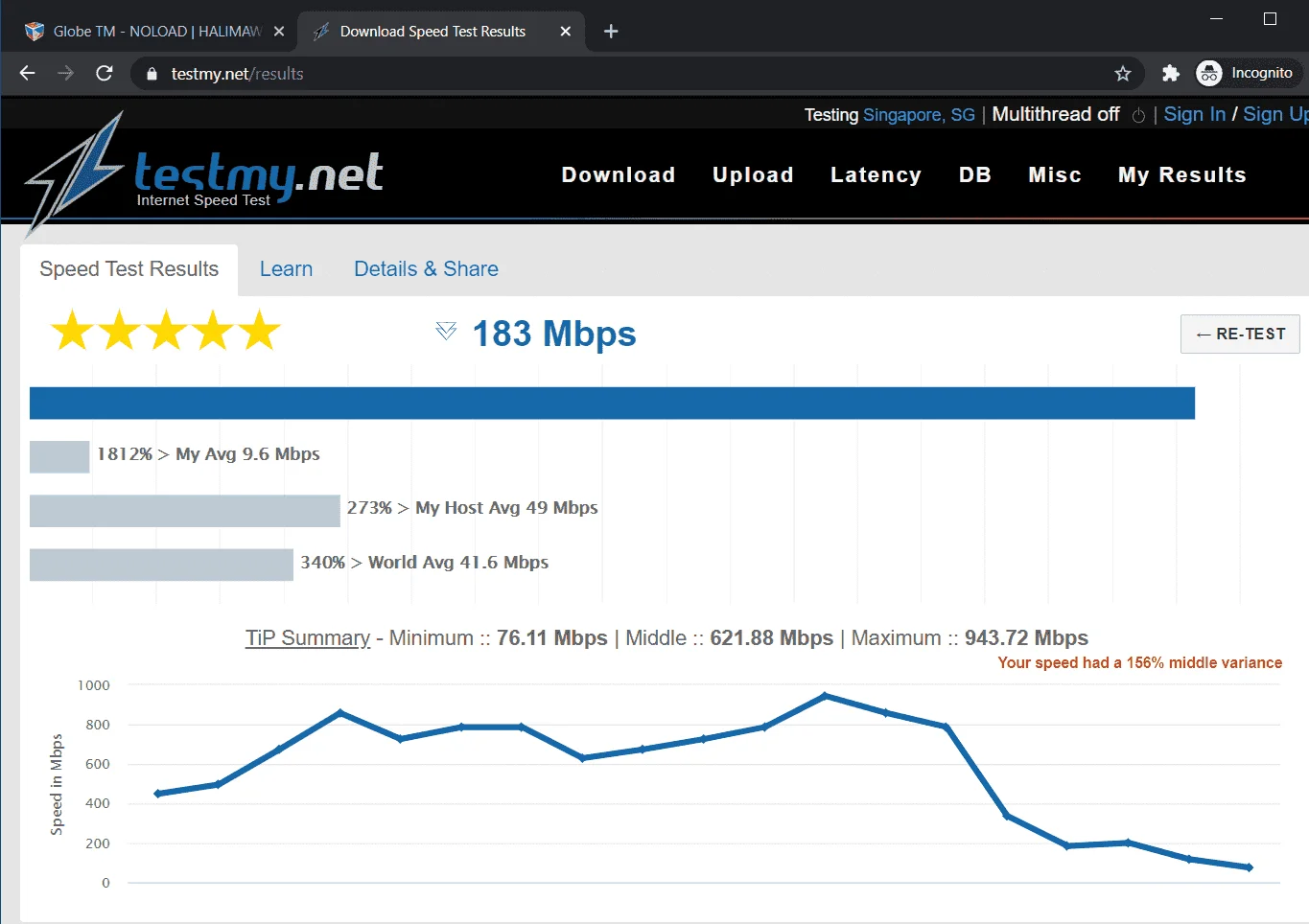Open the DB menu
Viewport: 1309px width, 924px height.
coord(975,174)
